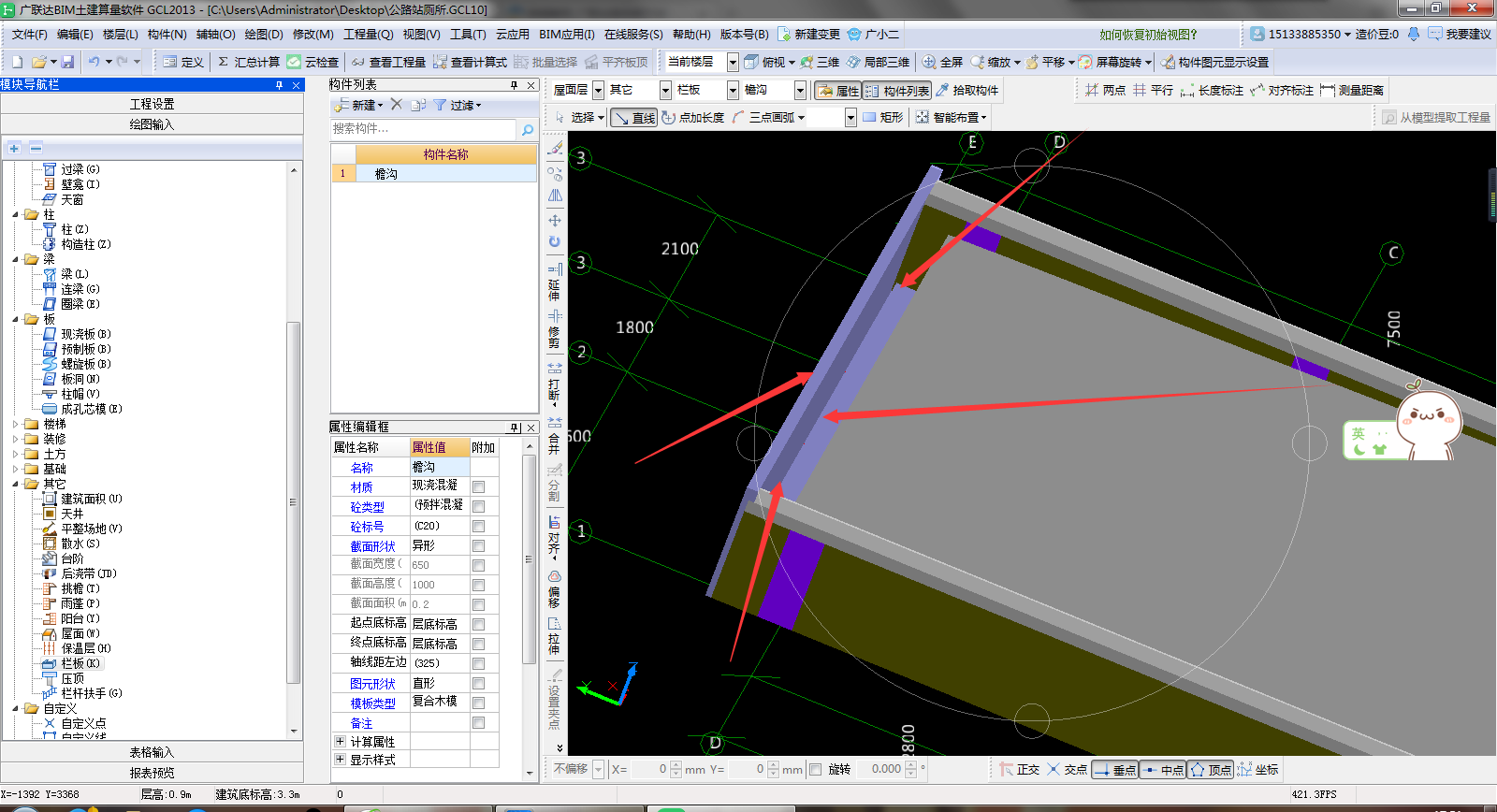Toggle the 终点底标高 additional checkbox
Image resolution: width=1497 pixels, height=812 pixels.
click(479, 644)
